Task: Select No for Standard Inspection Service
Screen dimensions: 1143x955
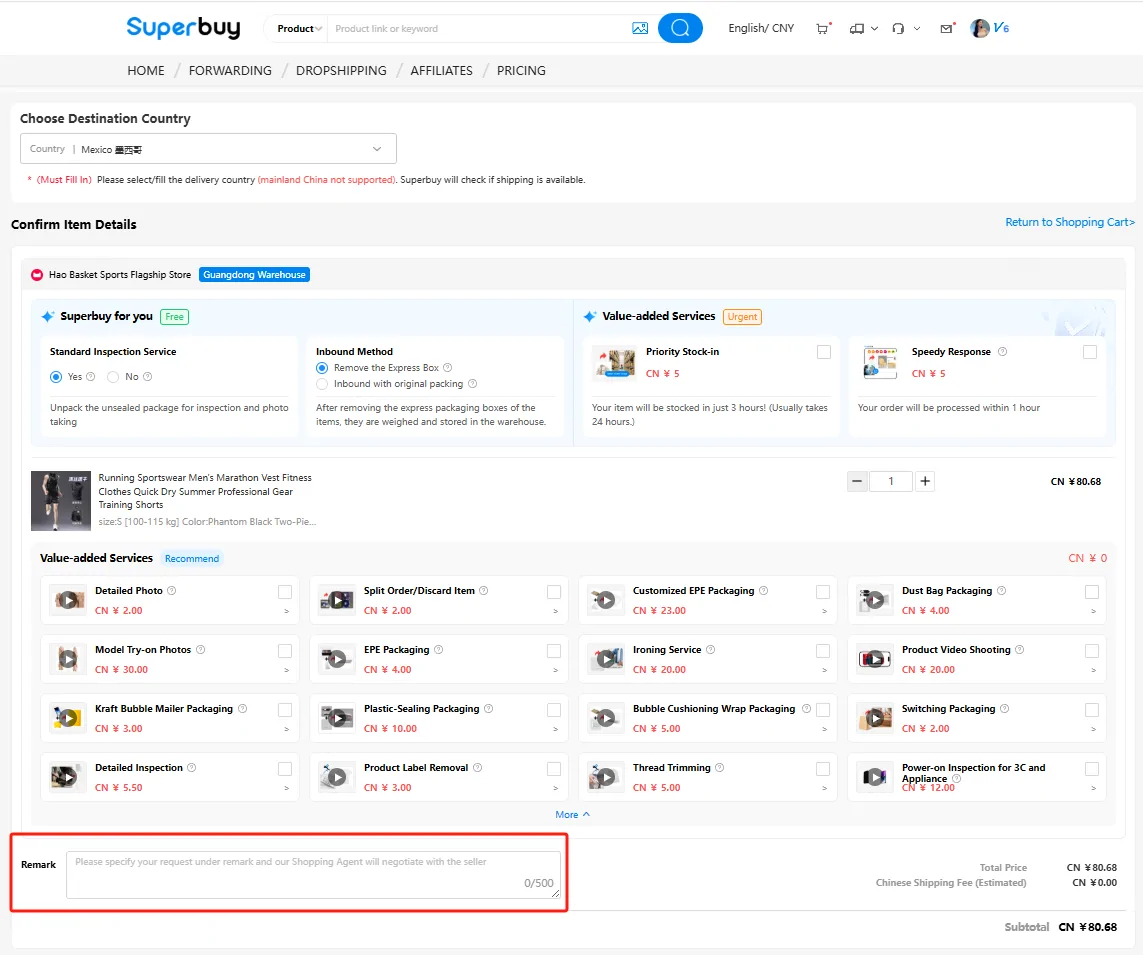Action: tap(113, 377)
